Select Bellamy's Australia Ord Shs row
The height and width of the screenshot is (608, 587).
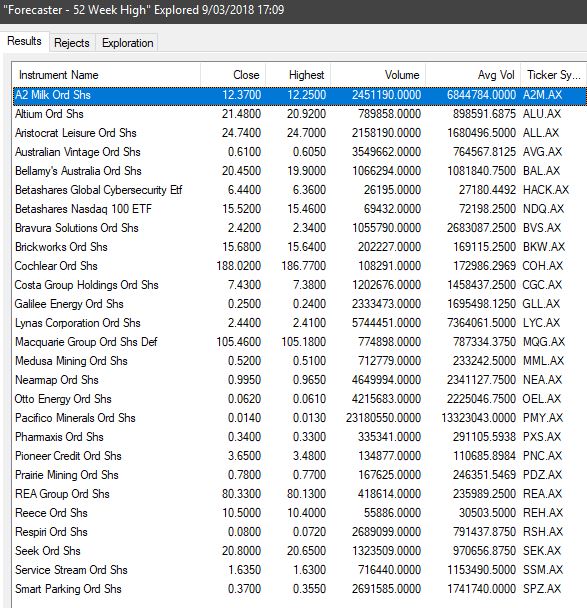300,171
